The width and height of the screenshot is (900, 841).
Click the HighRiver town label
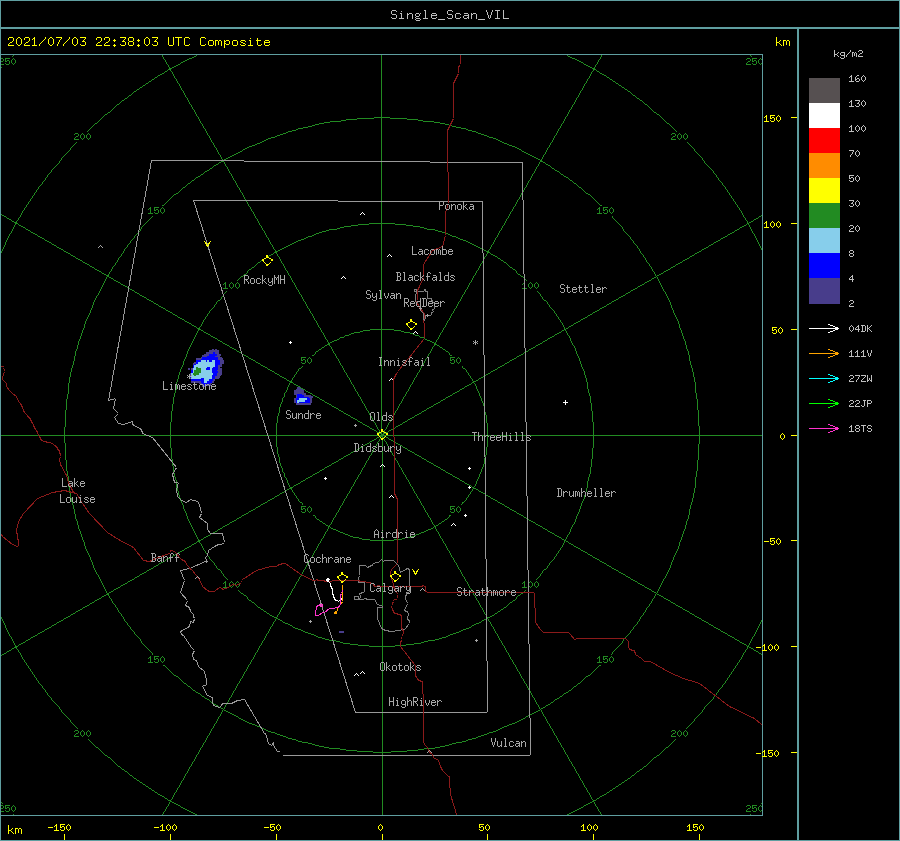click(415, 702)
